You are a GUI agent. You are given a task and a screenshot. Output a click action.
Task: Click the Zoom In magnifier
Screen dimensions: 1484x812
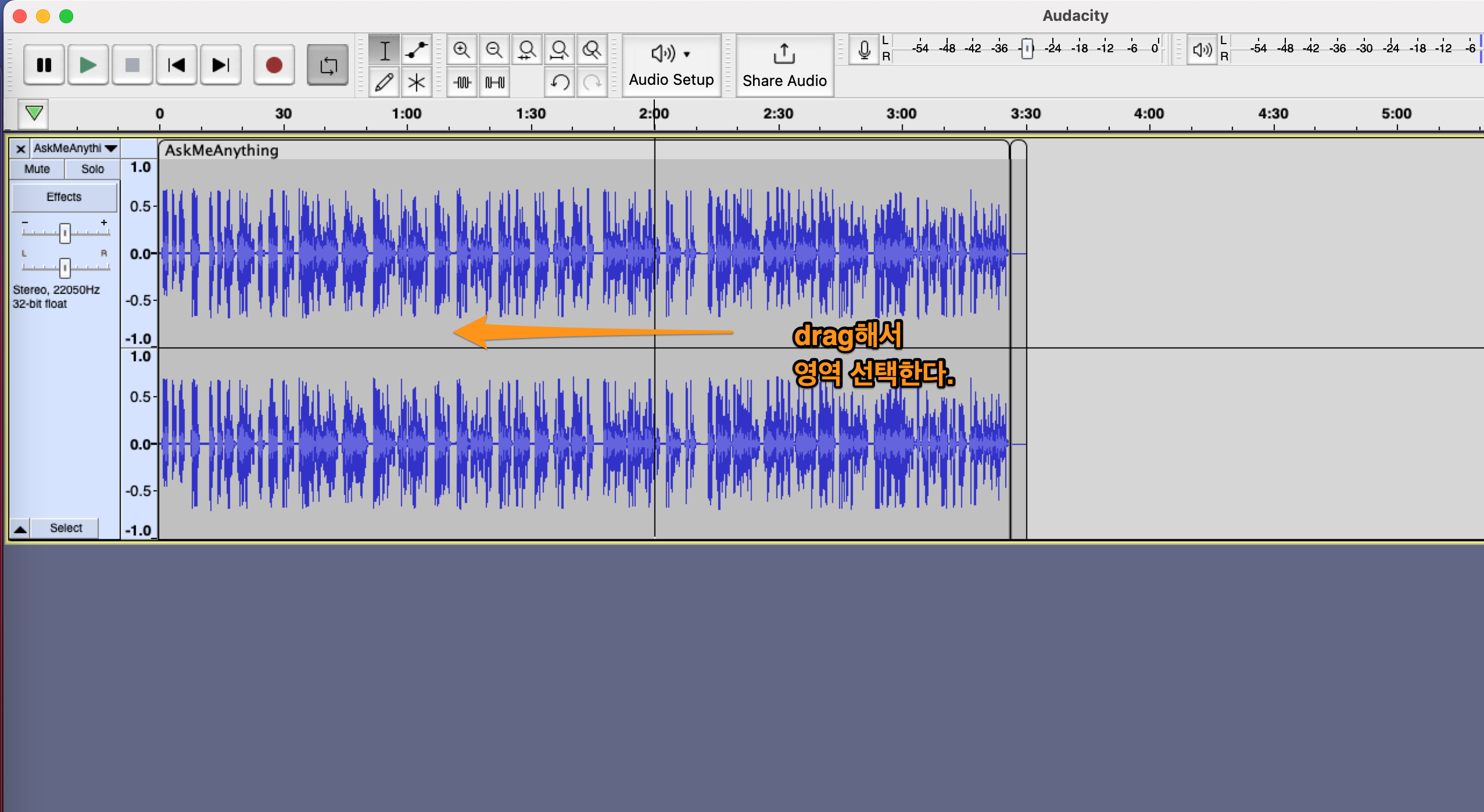point(462,51)
